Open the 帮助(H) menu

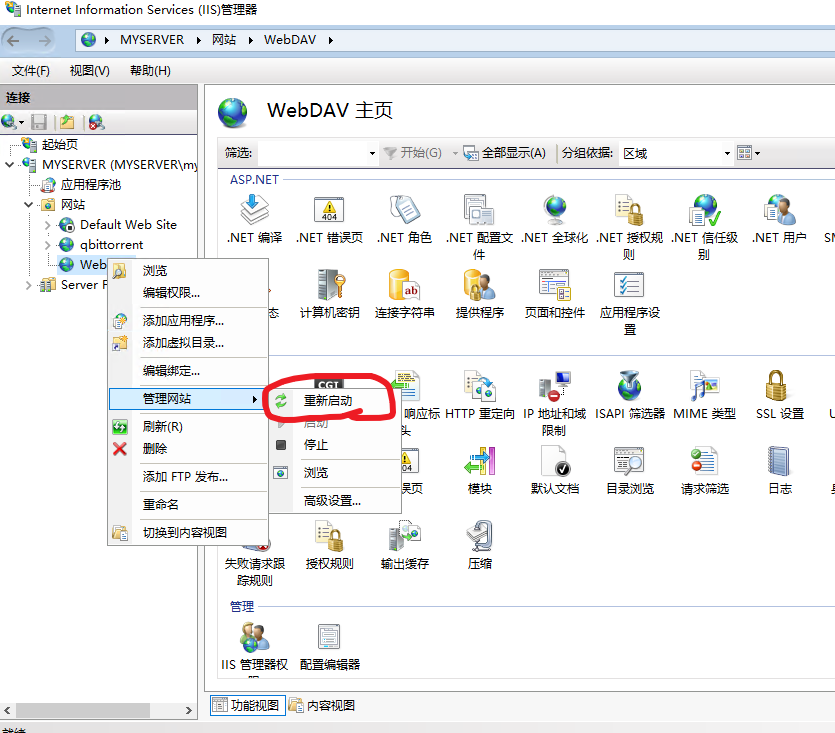(150, 71)
